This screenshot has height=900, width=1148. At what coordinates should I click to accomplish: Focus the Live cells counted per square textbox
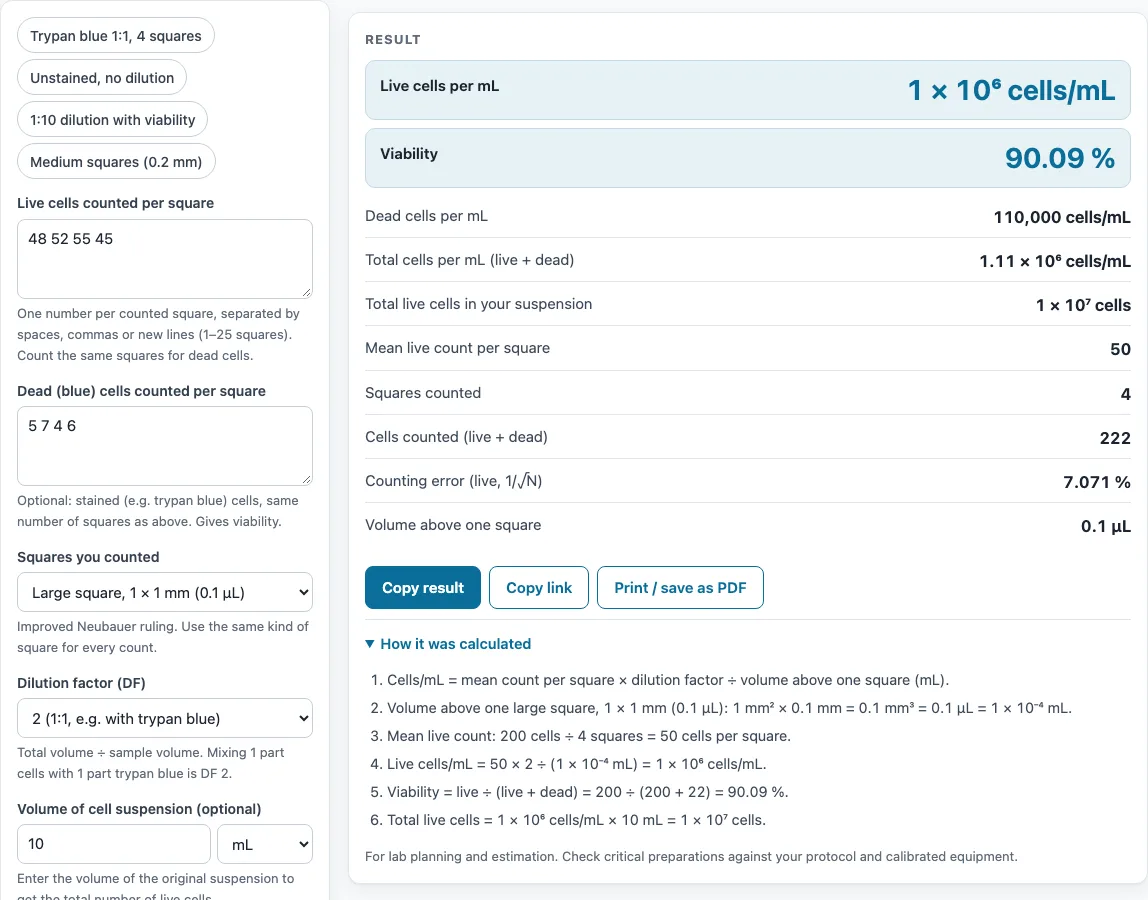[x=165, y=259]
